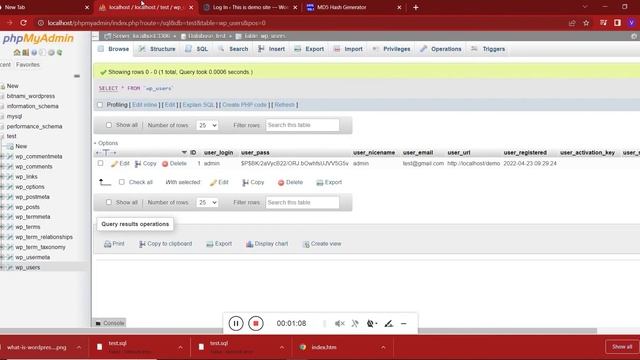Screen dimensions: 640x360
Task: Click the log out icon beside the home icon
Action: 25,53
